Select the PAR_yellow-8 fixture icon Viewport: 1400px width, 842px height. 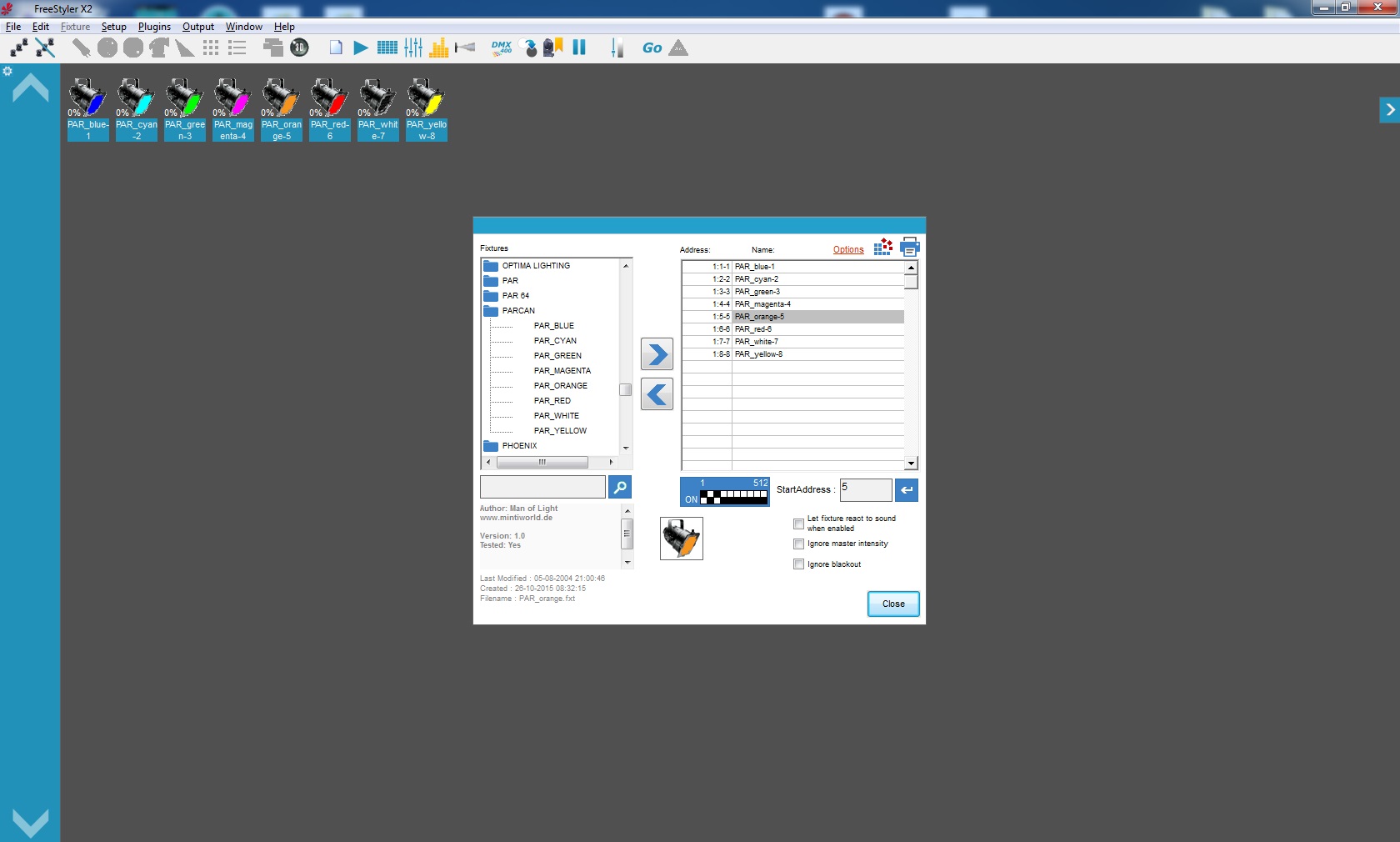pos(427,109)
